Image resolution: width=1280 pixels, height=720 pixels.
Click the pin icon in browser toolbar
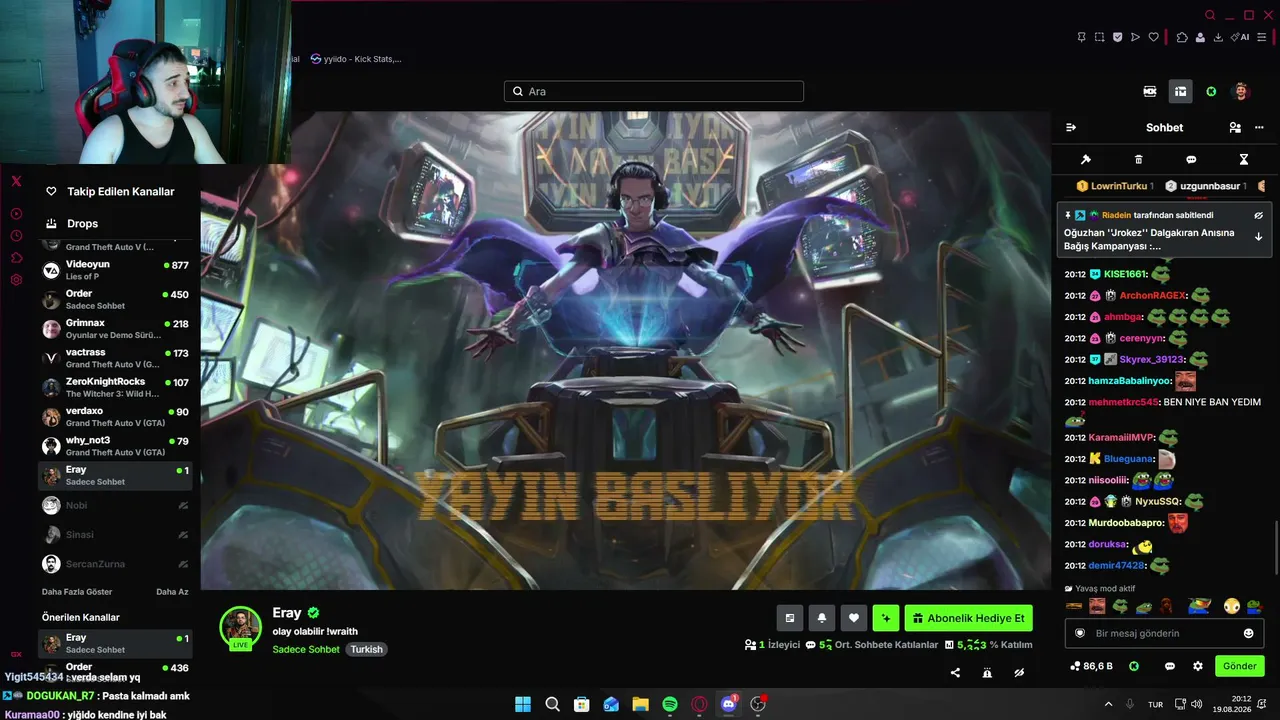tap(1081, 37)
